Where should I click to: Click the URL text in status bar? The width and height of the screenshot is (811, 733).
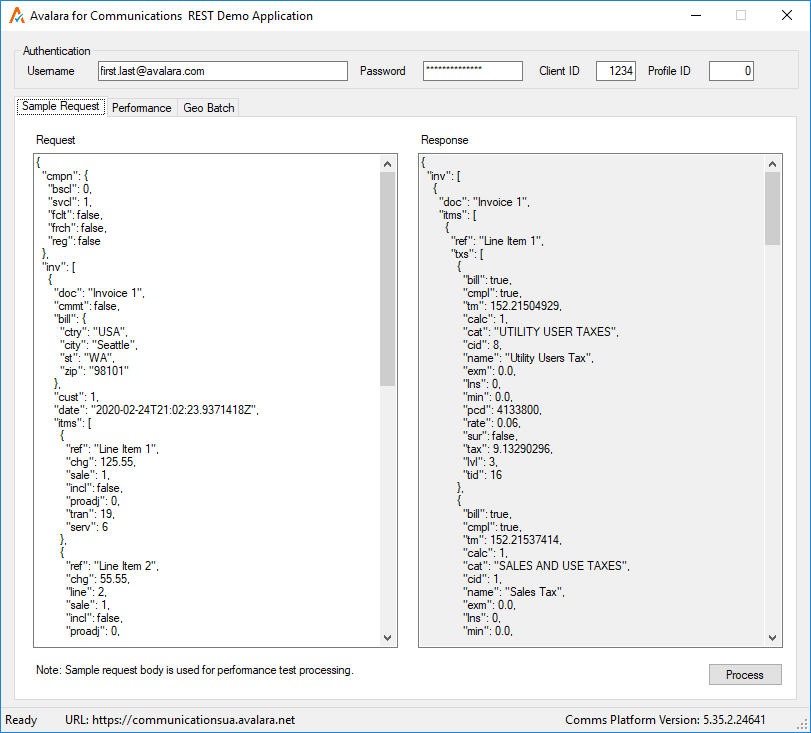pyautogui.click(x=180, y=720)
